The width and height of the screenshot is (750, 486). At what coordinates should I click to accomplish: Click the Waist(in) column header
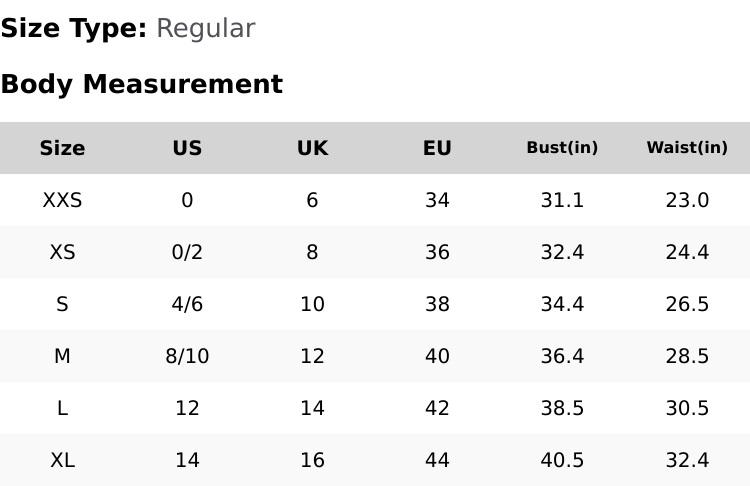(x=687, y=148)
